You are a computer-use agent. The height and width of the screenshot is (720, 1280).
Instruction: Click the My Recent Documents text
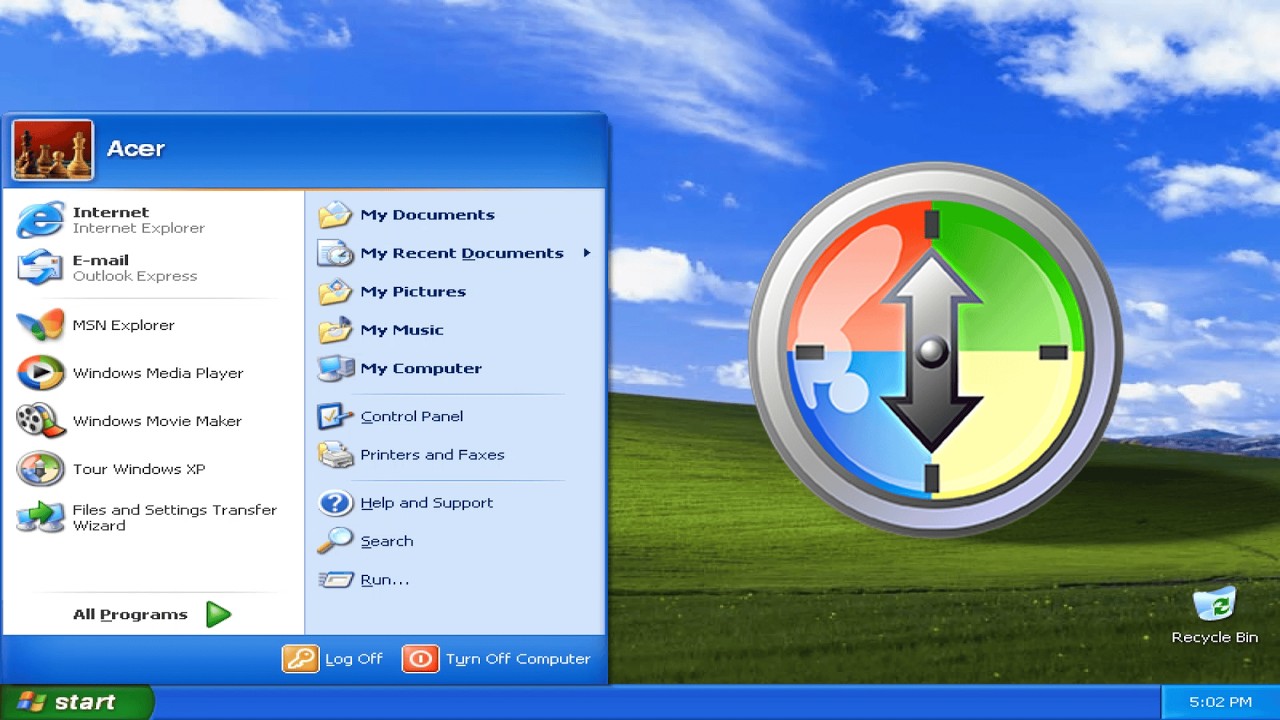click(462, 253)
